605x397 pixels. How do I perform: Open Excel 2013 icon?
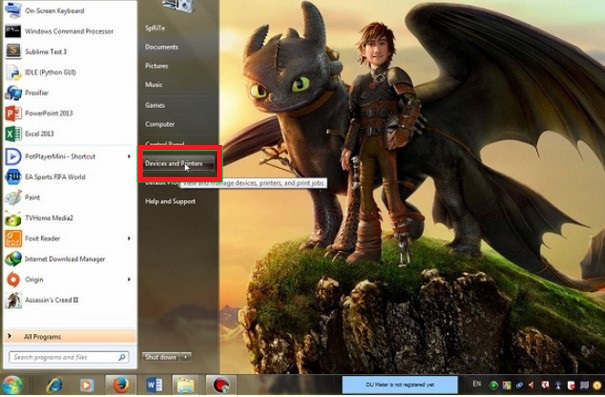click(x=13, y=133)
